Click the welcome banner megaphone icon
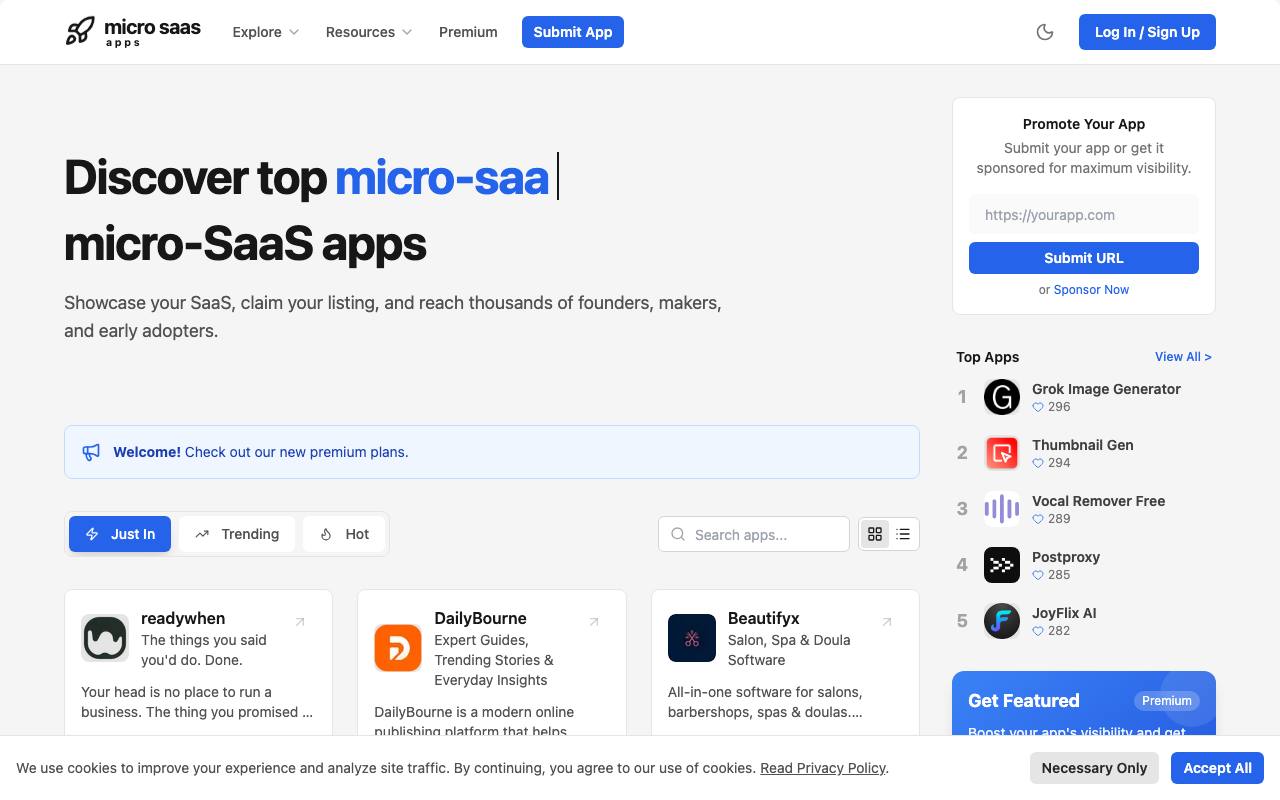The width and height of the screenshot is (1280, 800). click(x=91, y=452)
